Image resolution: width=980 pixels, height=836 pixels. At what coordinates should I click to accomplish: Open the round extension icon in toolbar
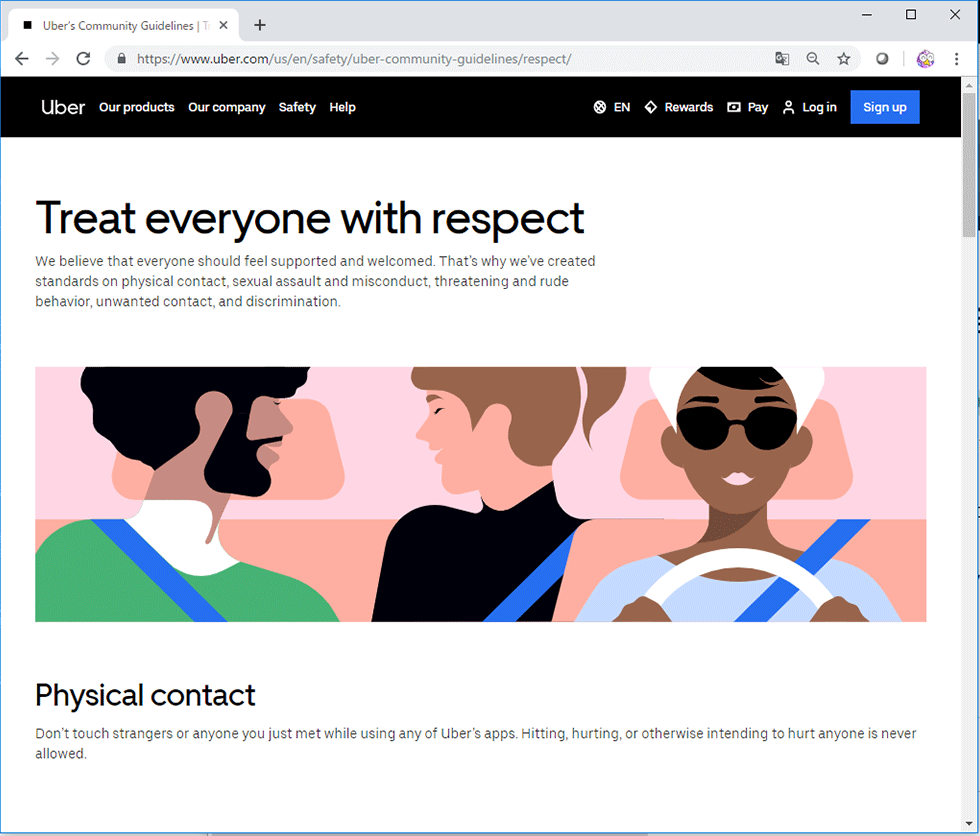(x=882, y=59)
